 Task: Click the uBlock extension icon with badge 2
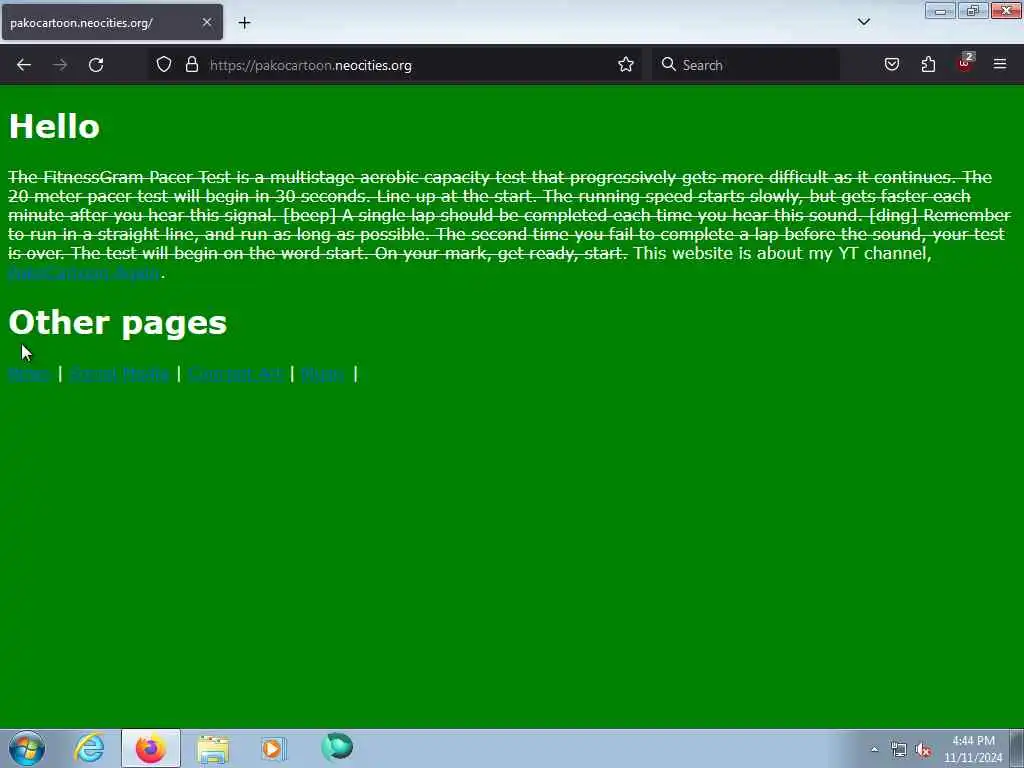[965, 63]
